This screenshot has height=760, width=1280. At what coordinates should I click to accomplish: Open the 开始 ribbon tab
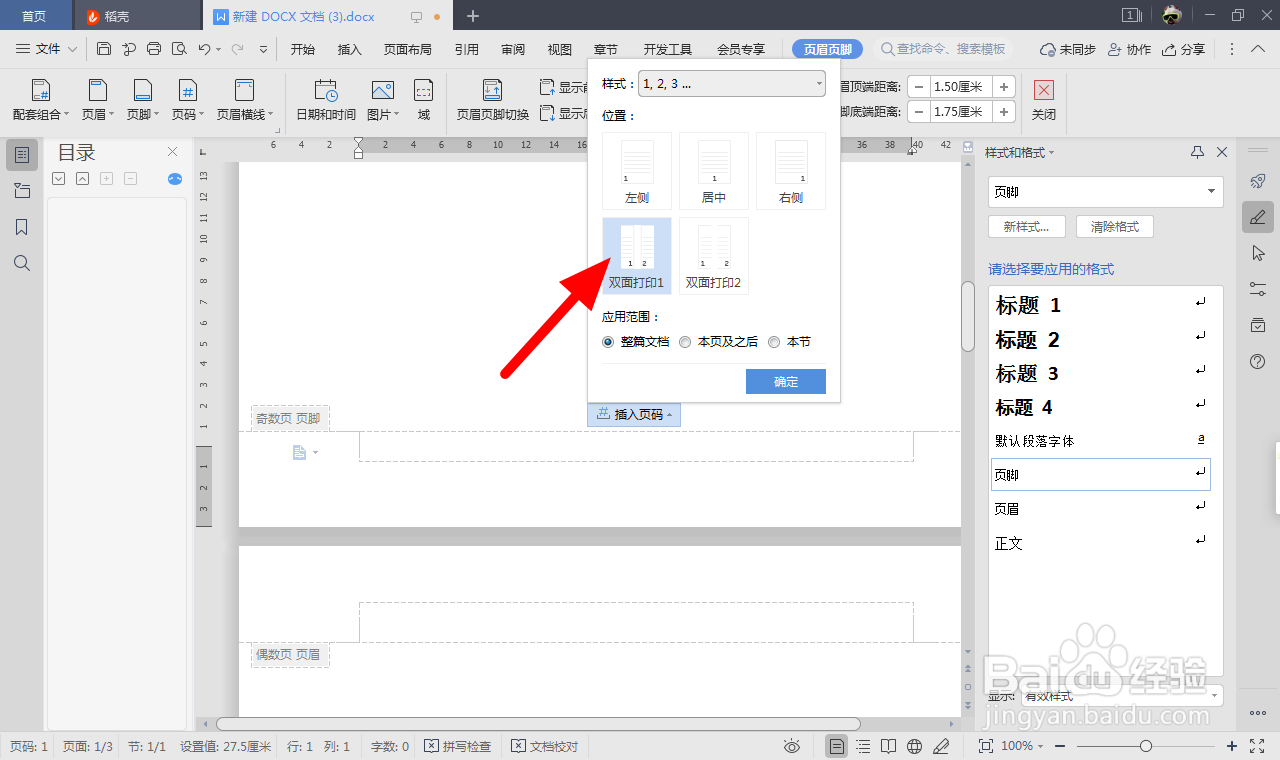point(303,49)
